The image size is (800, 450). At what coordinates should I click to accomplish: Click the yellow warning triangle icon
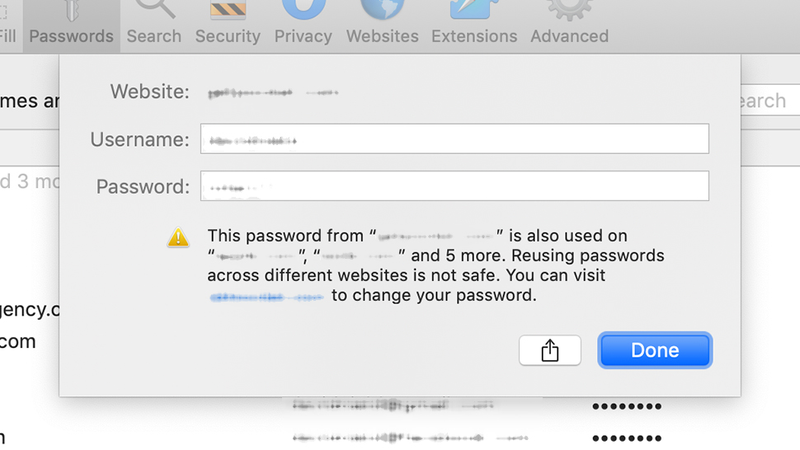[178, 237]
